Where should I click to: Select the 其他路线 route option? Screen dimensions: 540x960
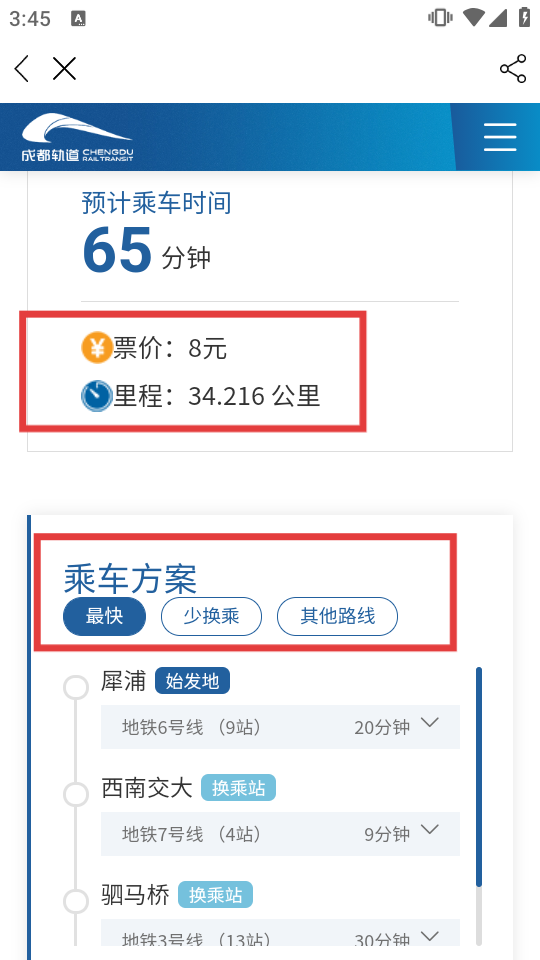(337, 616)
